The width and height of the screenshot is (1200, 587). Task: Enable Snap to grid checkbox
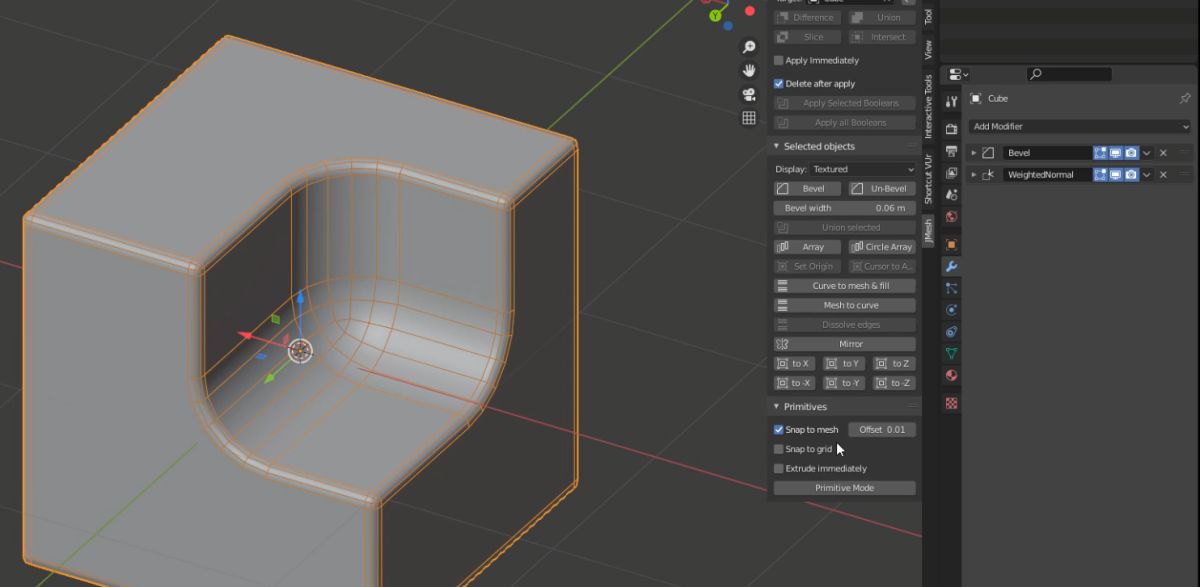tap(779, 449)
